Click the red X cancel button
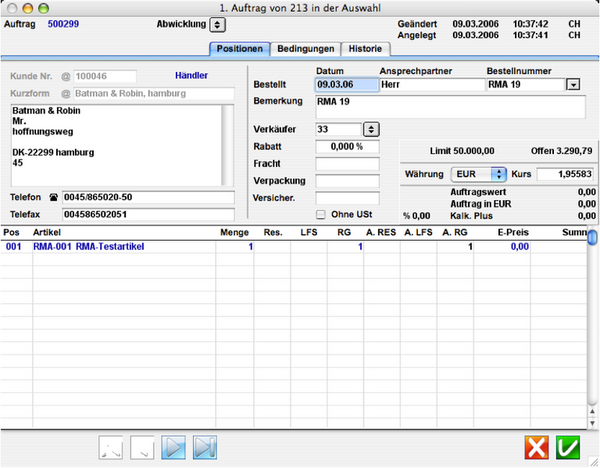Screen dimensions: 600x468 coord(539,447)
